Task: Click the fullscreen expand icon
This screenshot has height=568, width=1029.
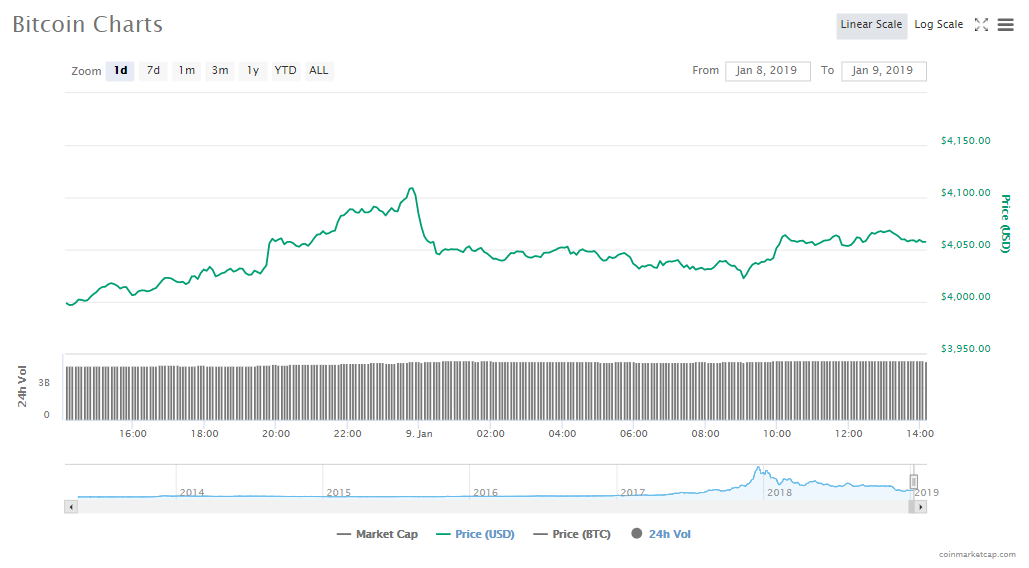Action: coord(981,25)
